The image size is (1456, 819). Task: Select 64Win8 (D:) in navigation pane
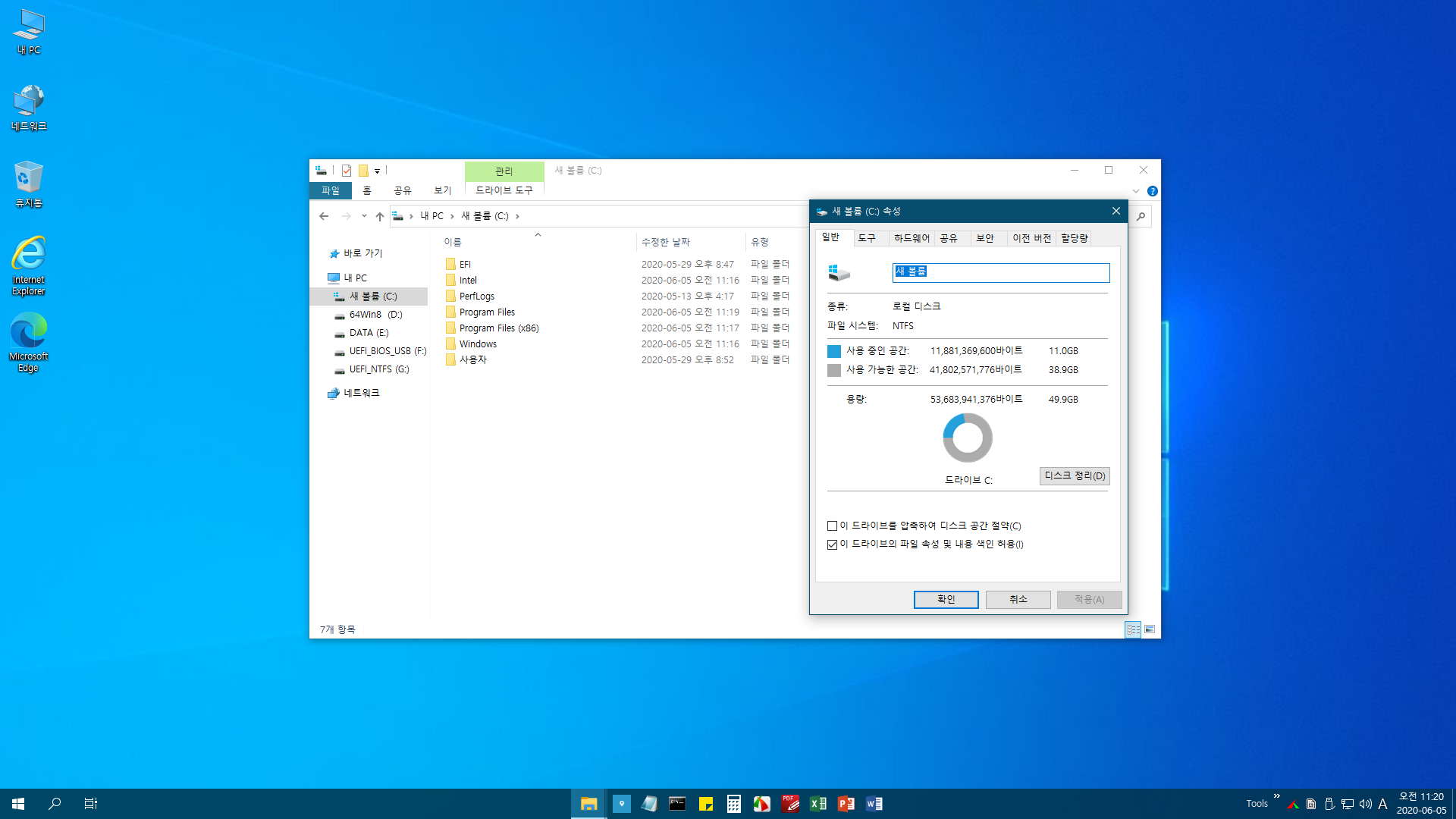coord(369,315)
